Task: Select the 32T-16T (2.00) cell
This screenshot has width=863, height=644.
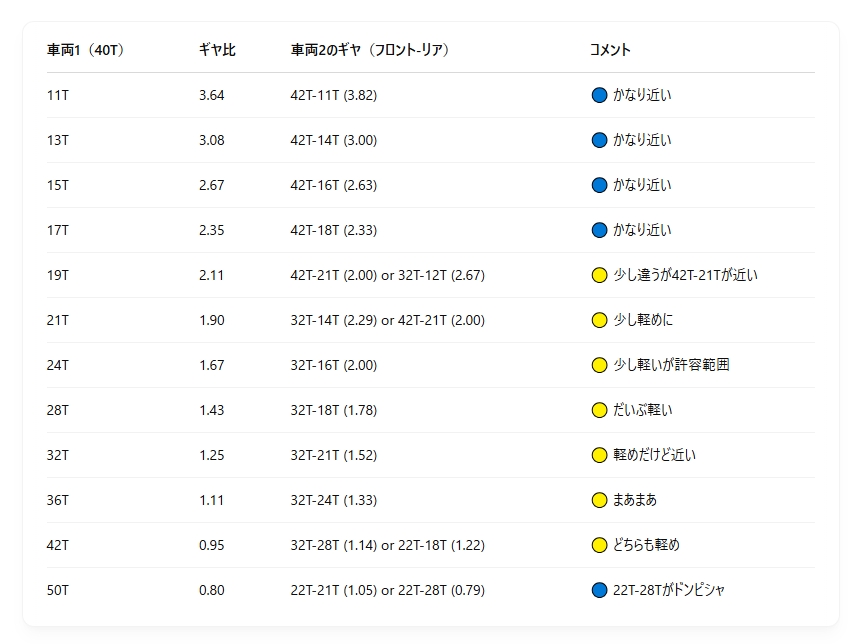Action: 334,365
